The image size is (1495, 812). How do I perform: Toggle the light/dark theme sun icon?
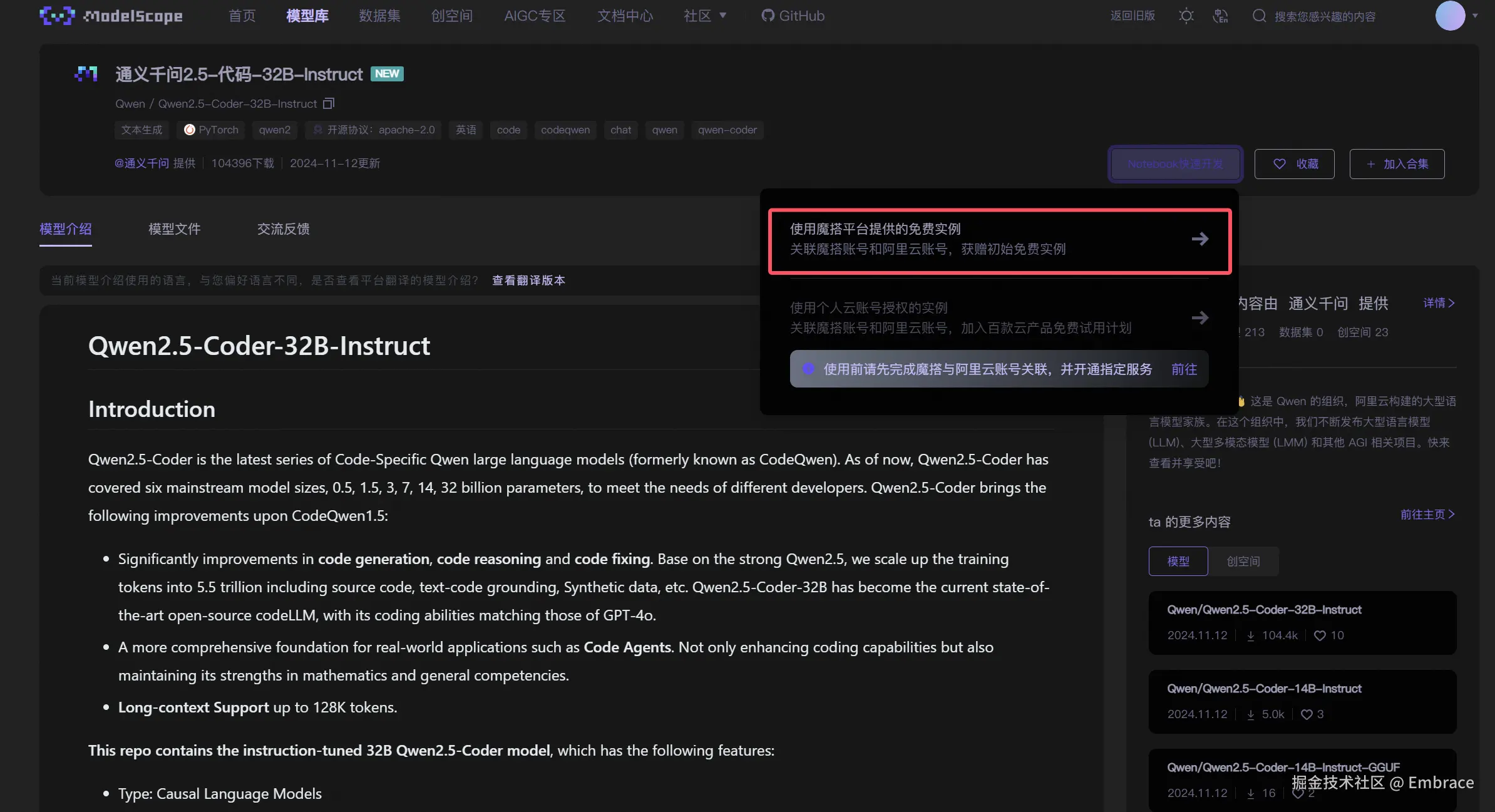tap(1186, 16)
